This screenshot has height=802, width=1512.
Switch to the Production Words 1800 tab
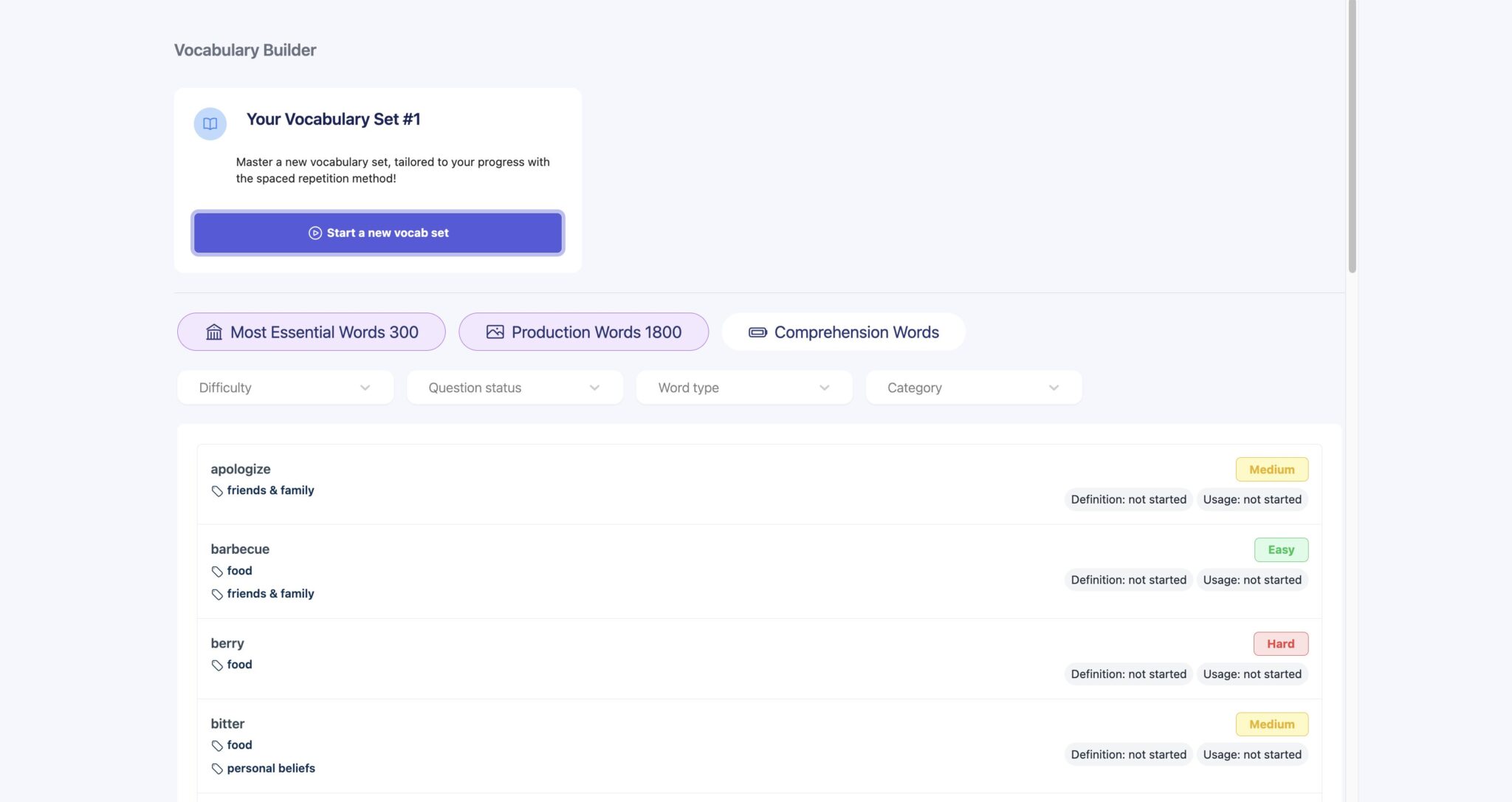click(583, 332)
